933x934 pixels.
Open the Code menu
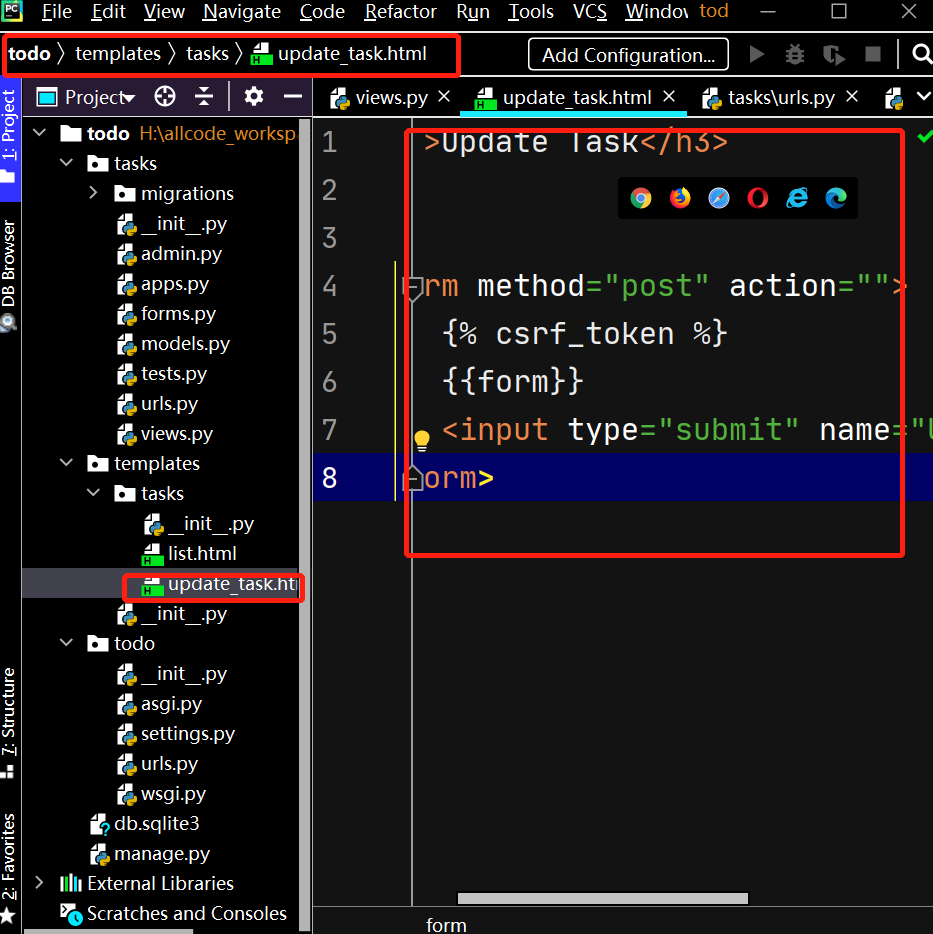(x=322, y=11)
